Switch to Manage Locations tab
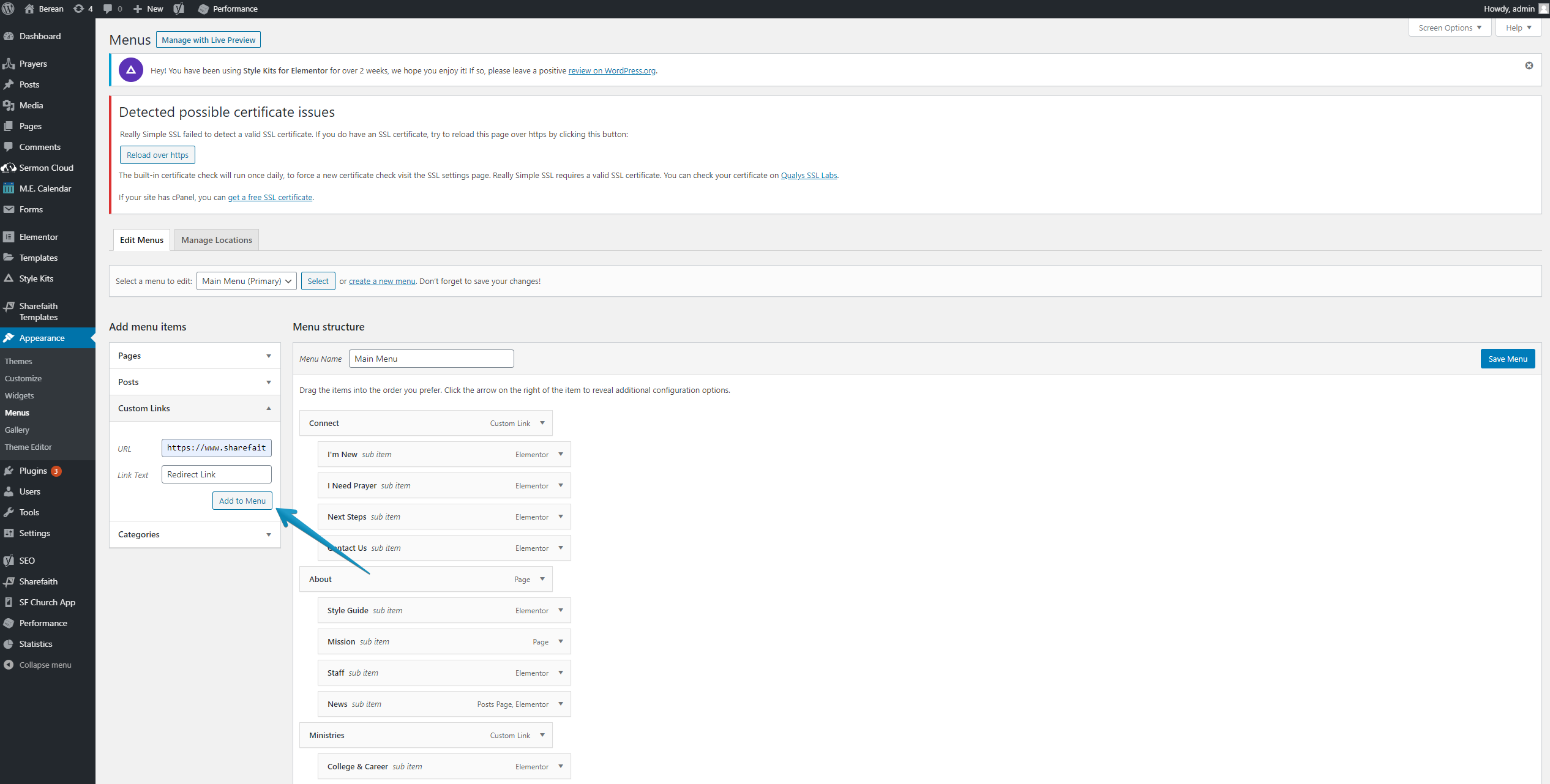Screen dimensions: 1550x784 point(217,240)
